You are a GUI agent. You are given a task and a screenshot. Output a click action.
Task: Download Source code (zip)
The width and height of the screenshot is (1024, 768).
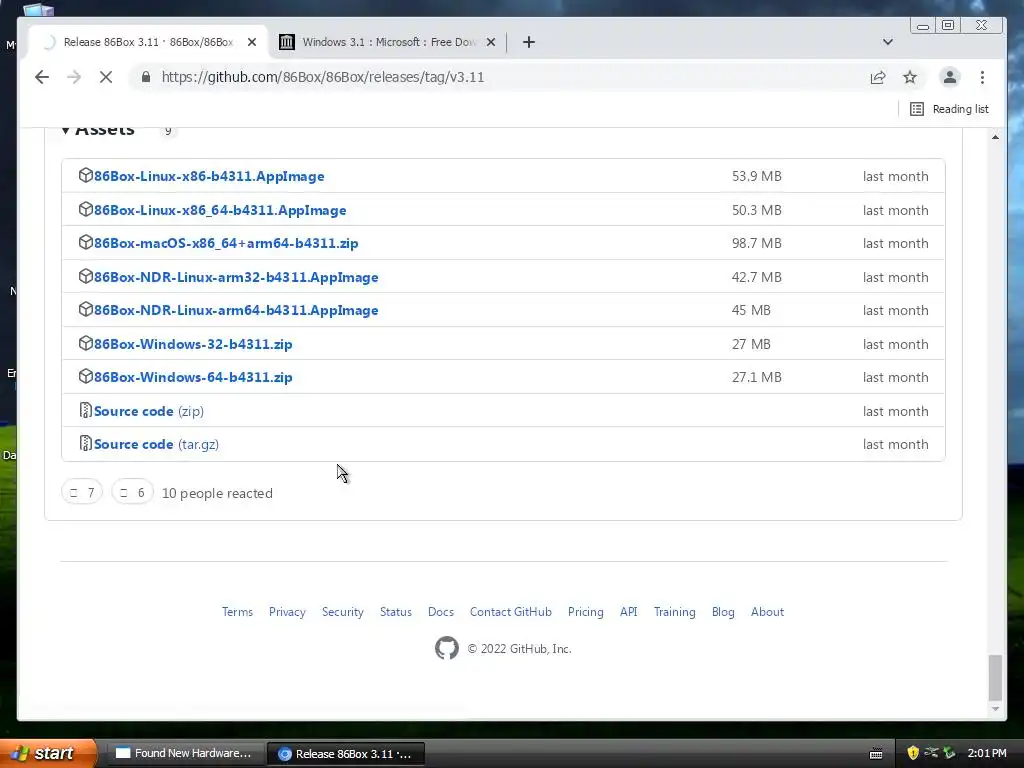149,411
